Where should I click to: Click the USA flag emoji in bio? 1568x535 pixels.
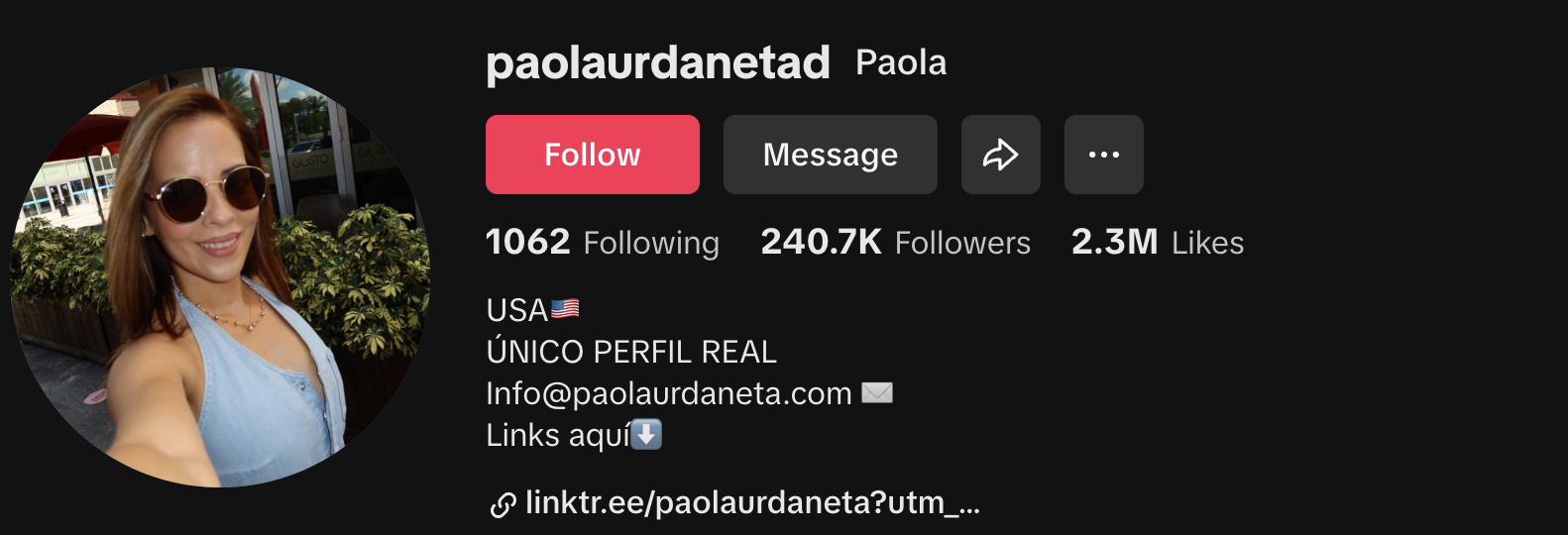coord(565,309)
